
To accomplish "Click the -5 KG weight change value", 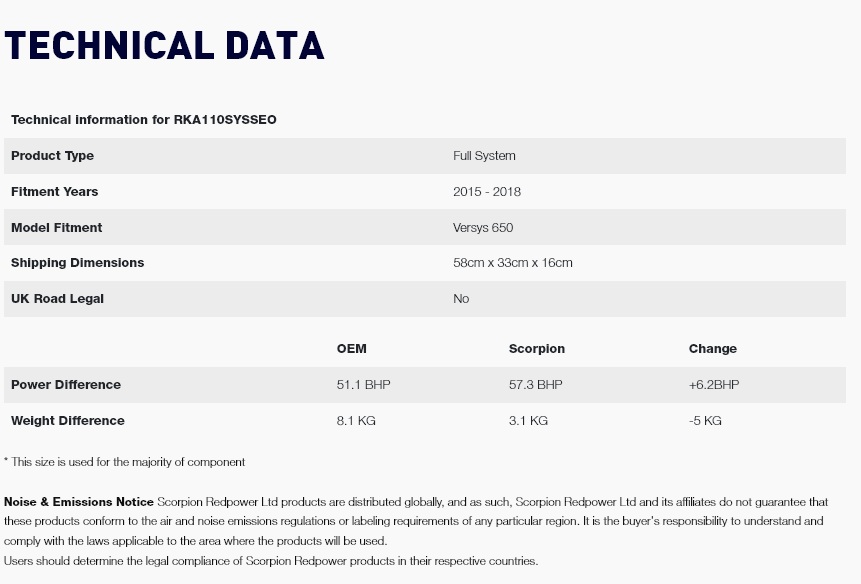I will click(705, 421).
